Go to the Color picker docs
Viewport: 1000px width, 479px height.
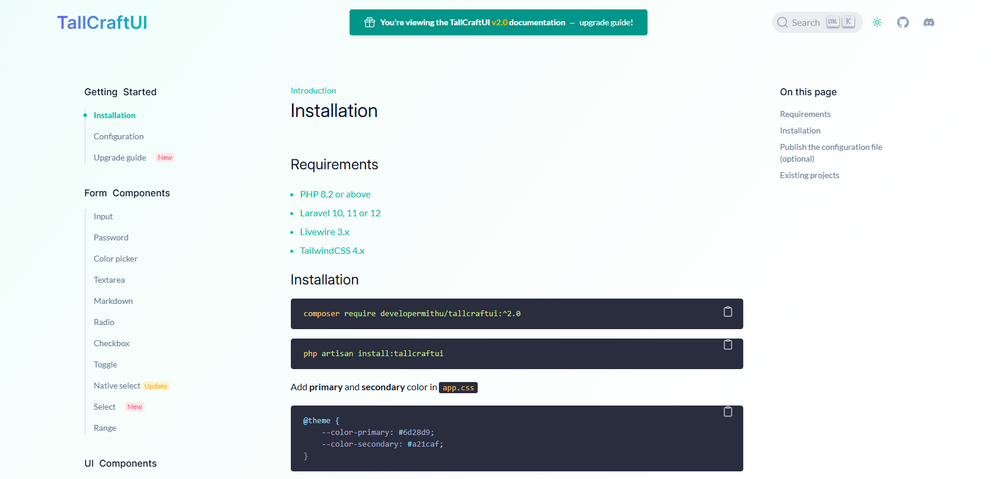(x=116, y=259)
